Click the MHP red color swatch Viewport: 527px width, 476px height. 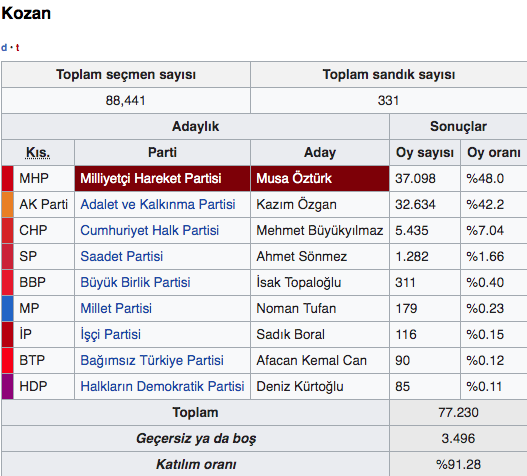7,178
